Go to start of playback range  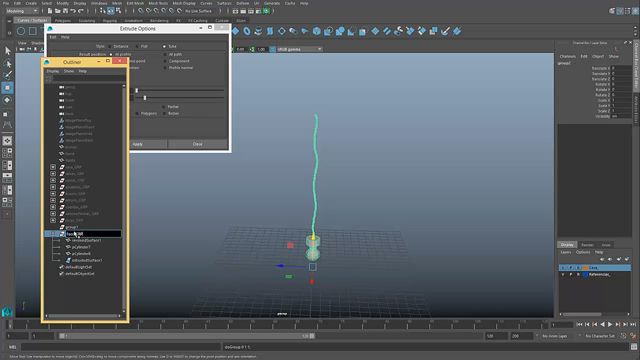[579, 324]
